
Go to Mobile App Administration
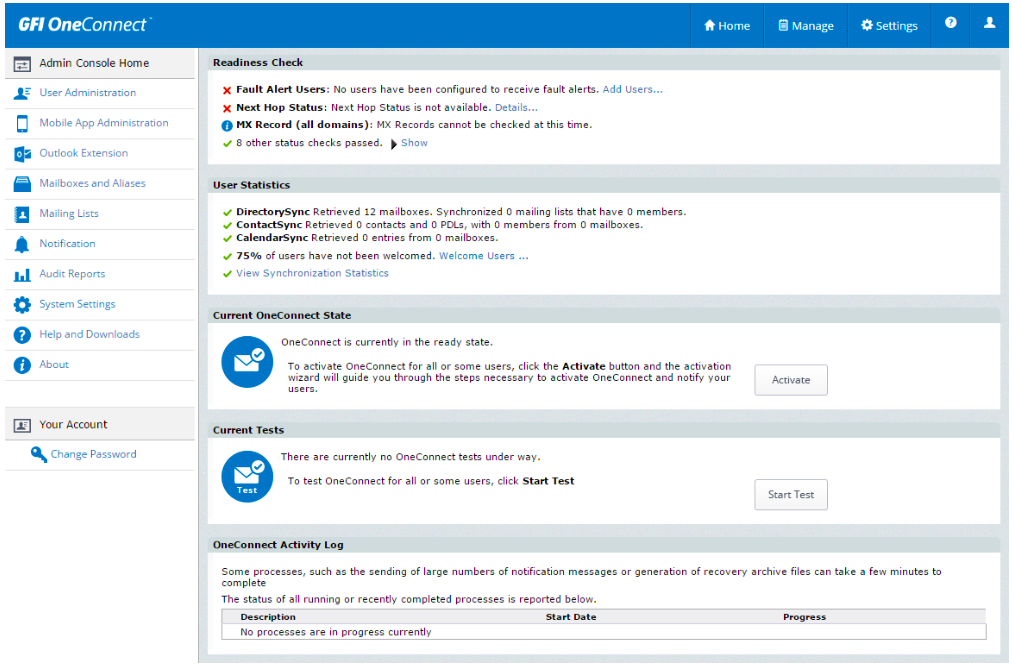pyautogui.click(x=104, y=123)
